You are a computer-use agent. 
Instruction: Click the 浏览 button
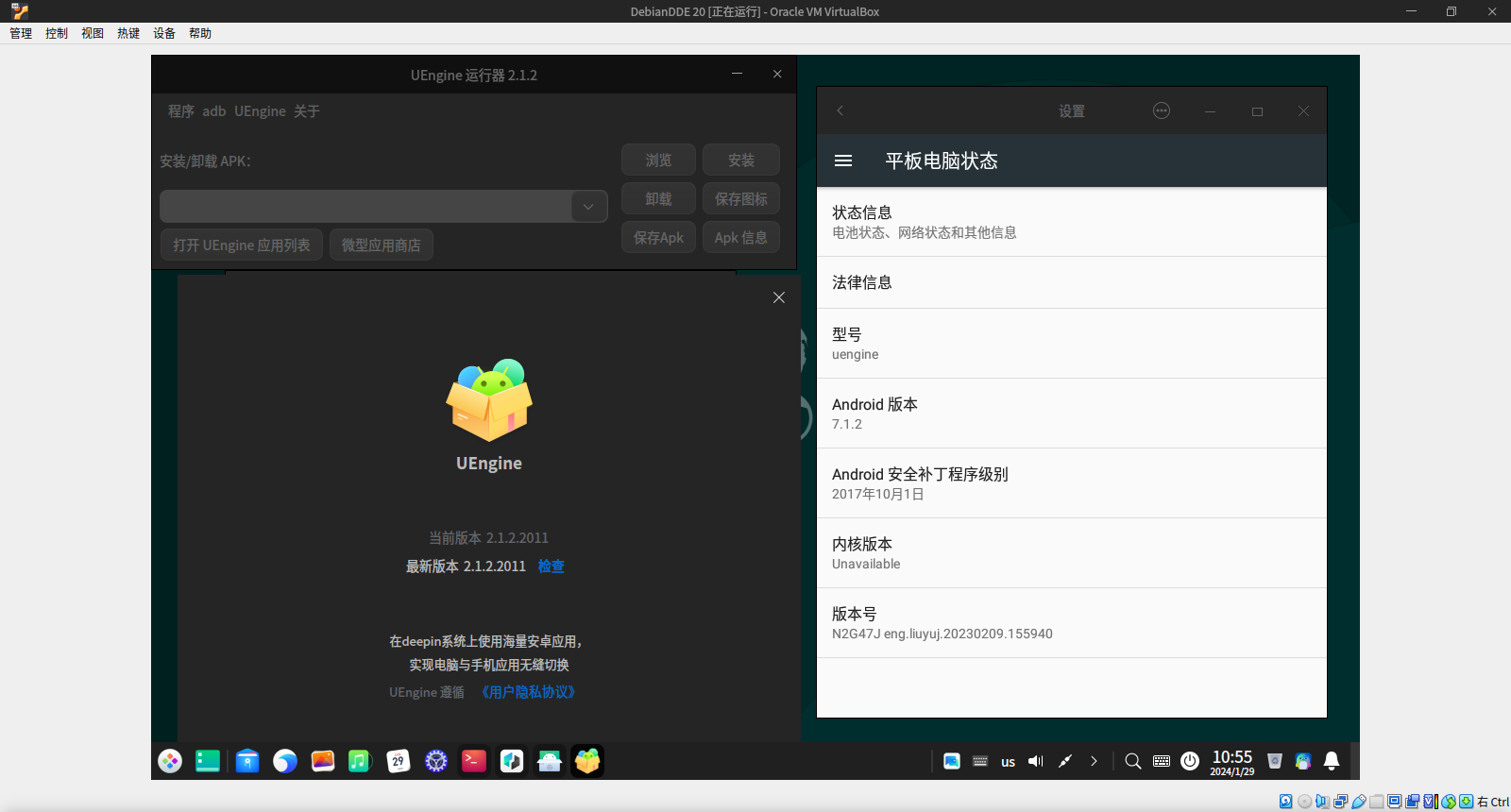[x=658, y=161]
